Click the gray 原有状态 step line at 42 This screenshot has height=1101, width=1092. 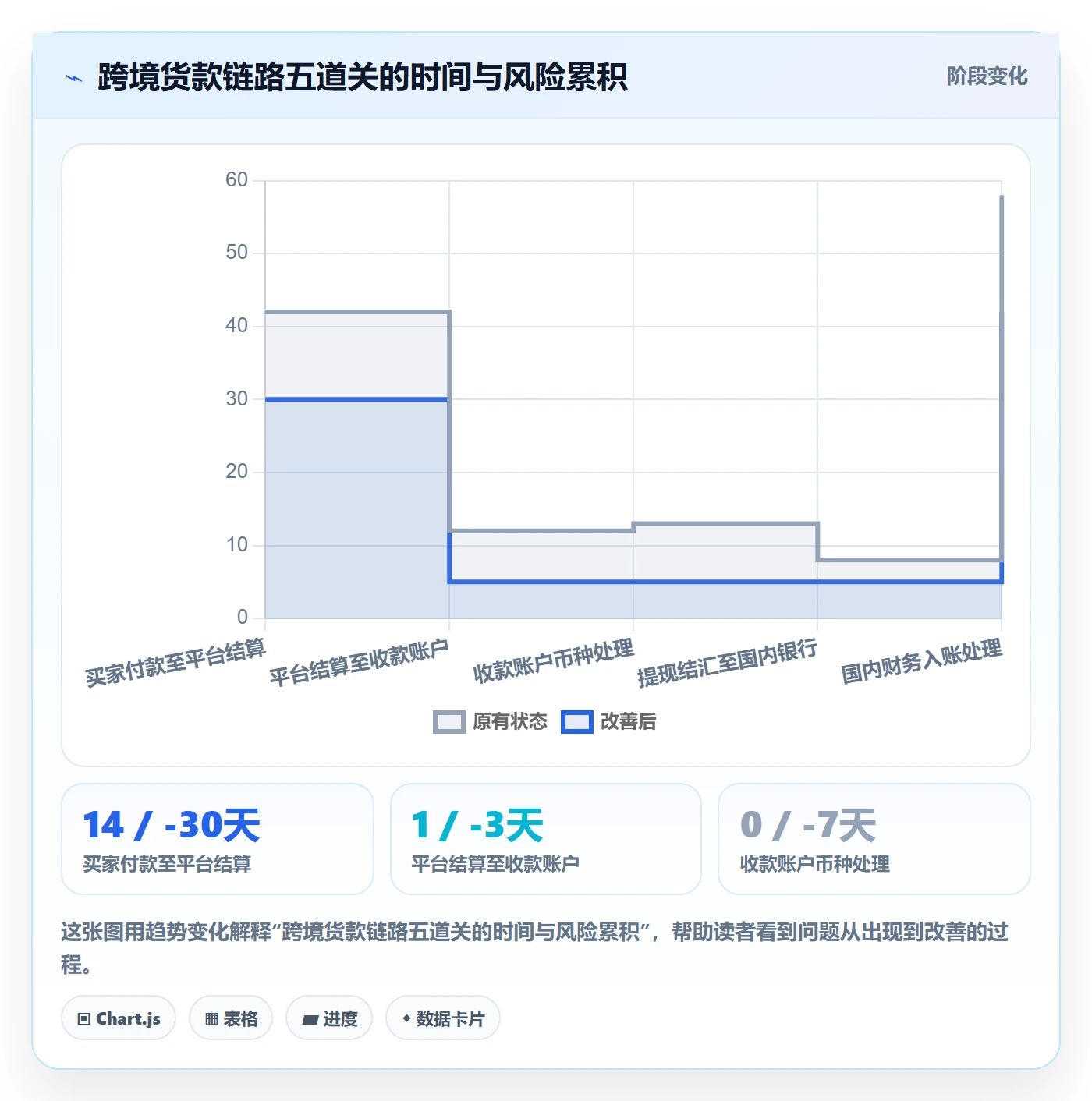click(357, 312)
